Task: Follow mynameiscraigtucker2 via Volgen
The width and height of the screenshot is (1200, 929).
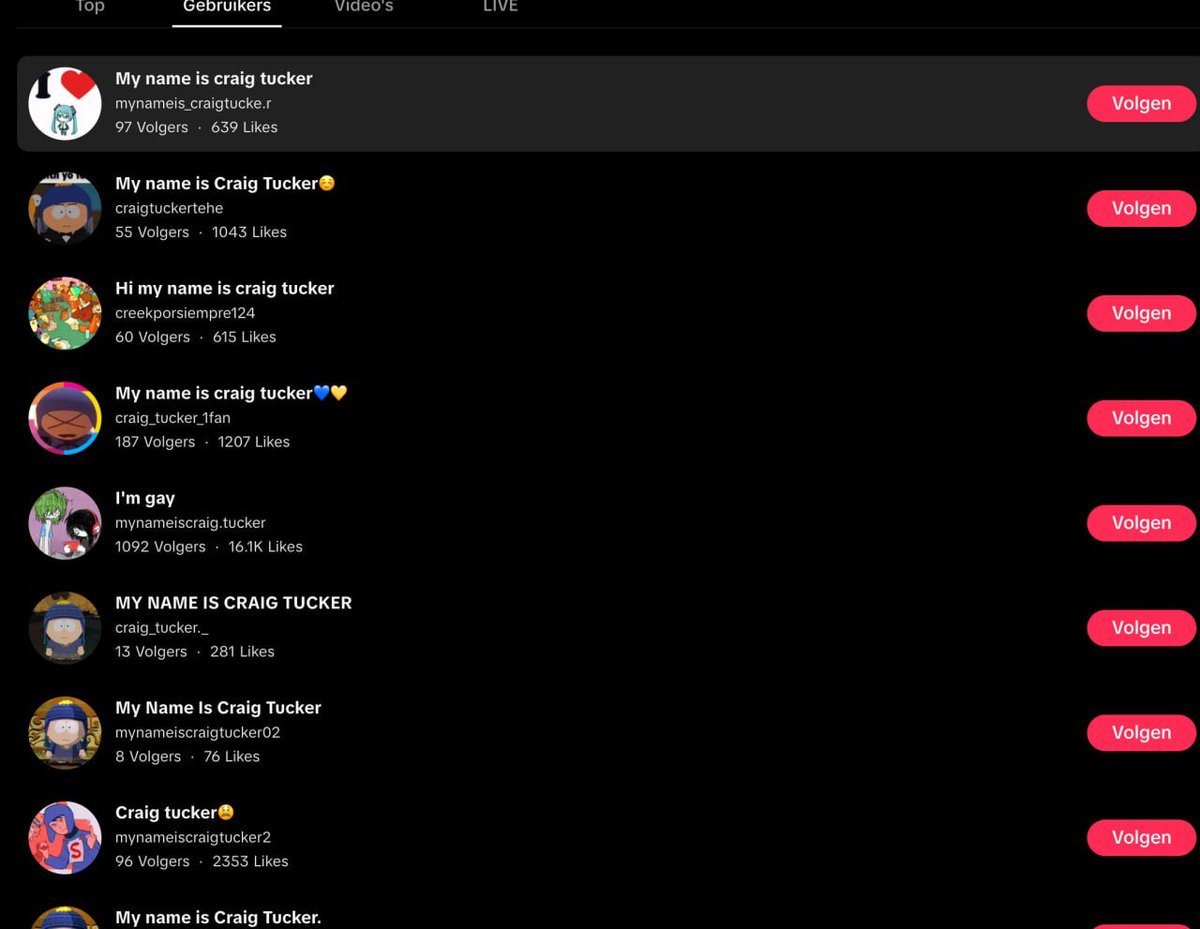Action: coord(1141,838)
